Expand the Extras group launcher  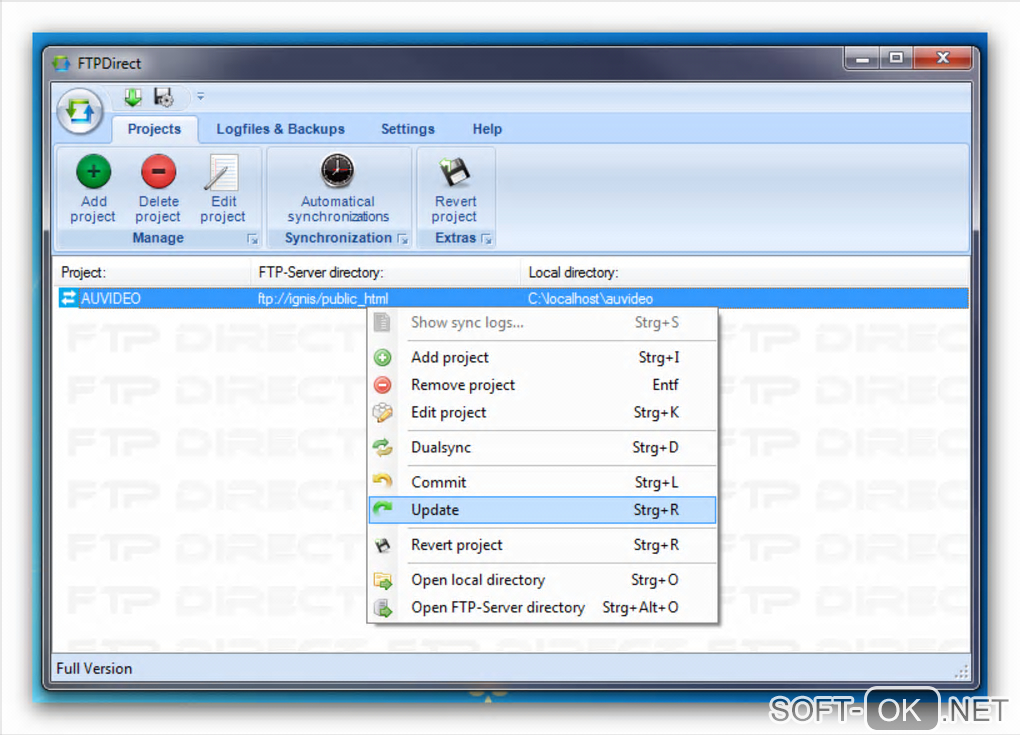[486, 239]
